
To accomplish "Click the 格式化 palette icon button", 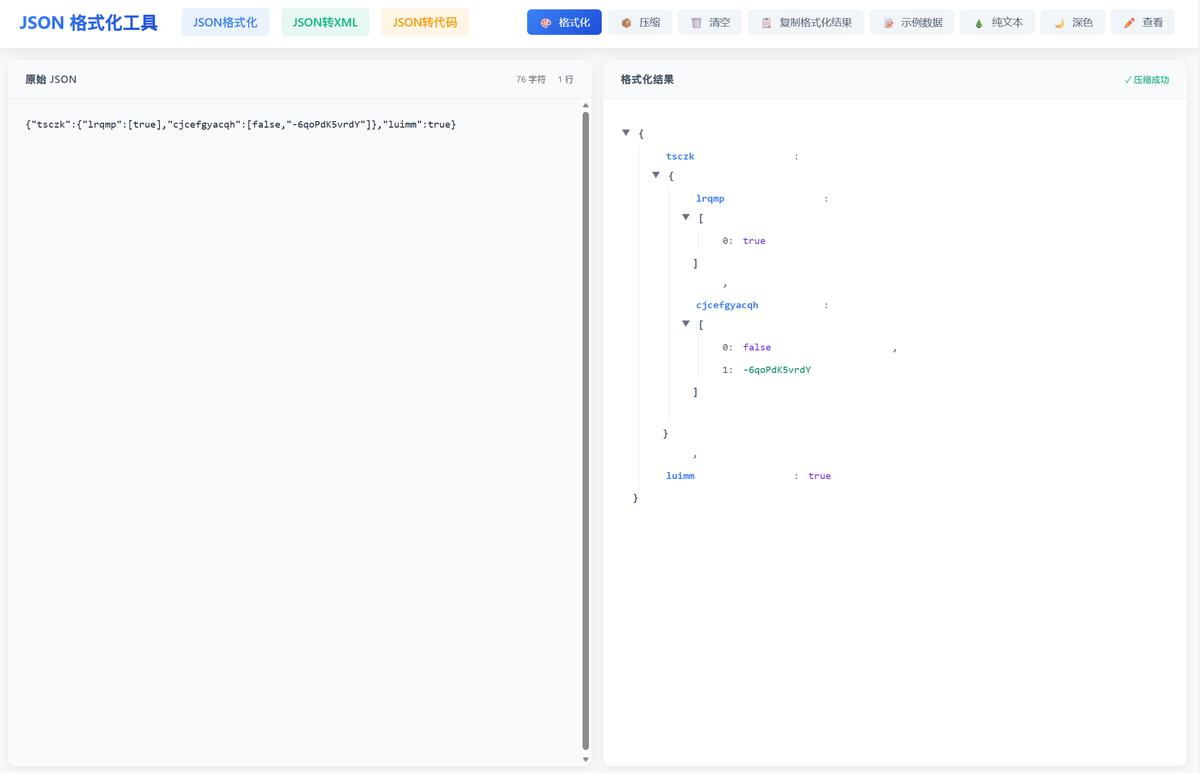I will click(x=546, y=23).
